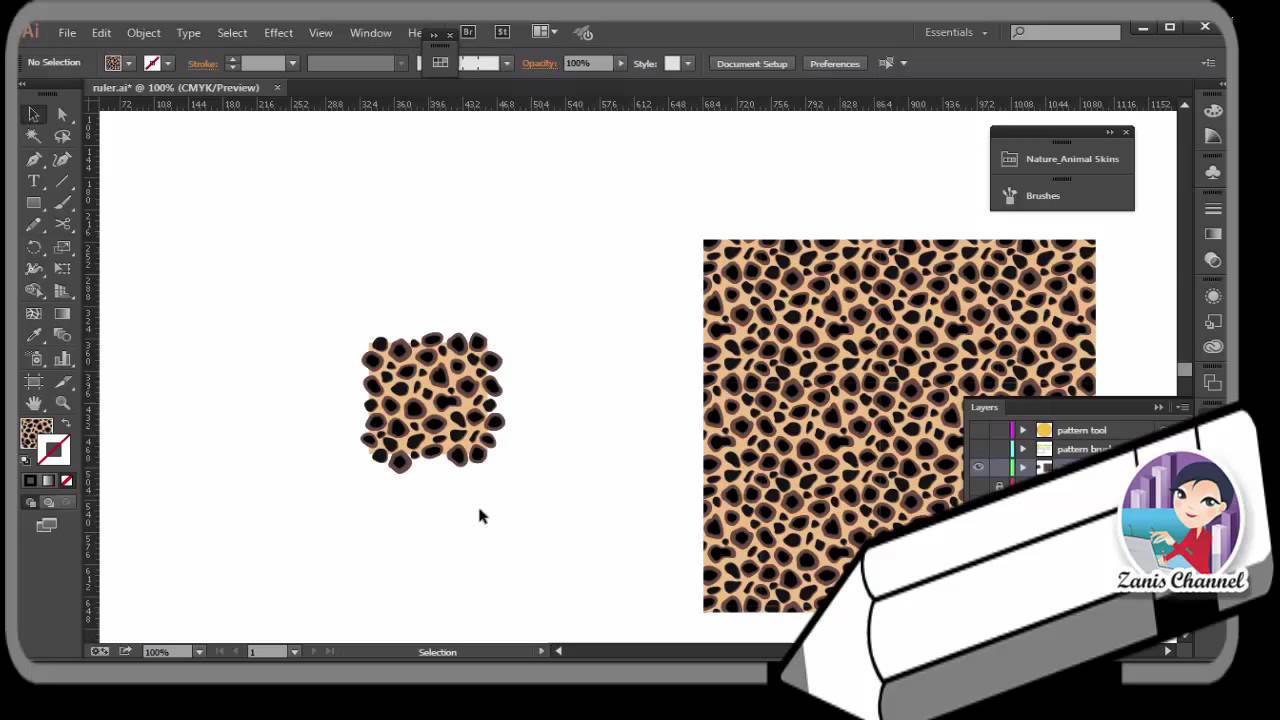Open the Symbols panel club icon
1280x720 pixels.
coord(1213,172)
